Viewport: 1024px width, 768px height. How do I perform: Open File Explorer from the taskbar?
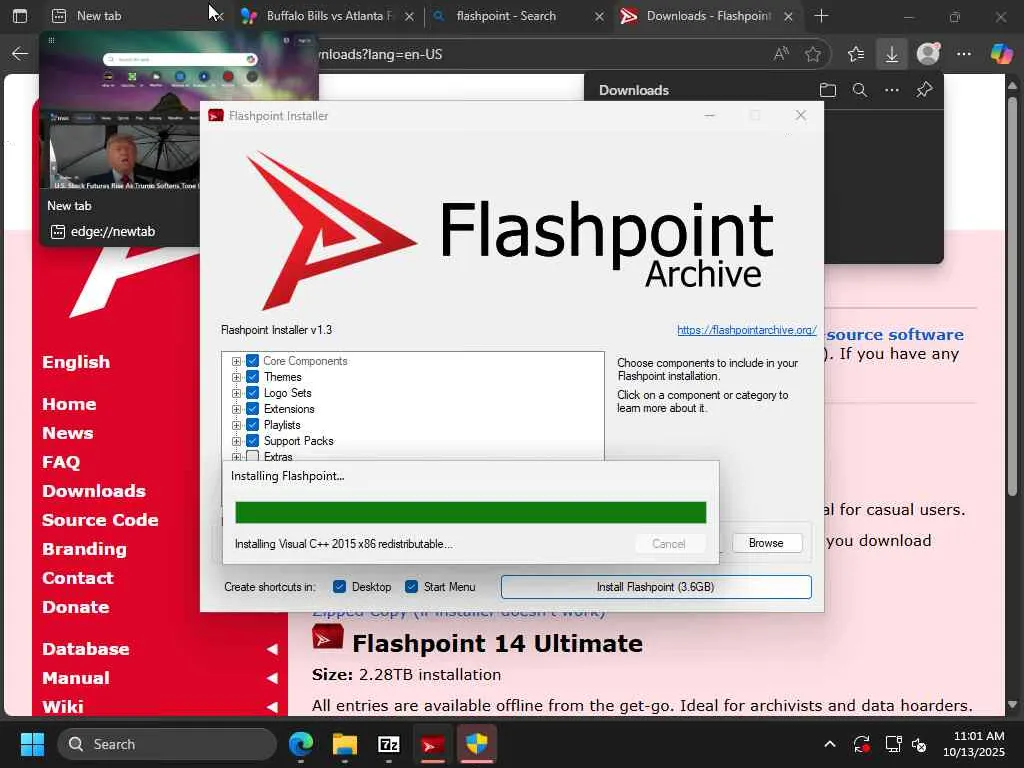point(345,744)
